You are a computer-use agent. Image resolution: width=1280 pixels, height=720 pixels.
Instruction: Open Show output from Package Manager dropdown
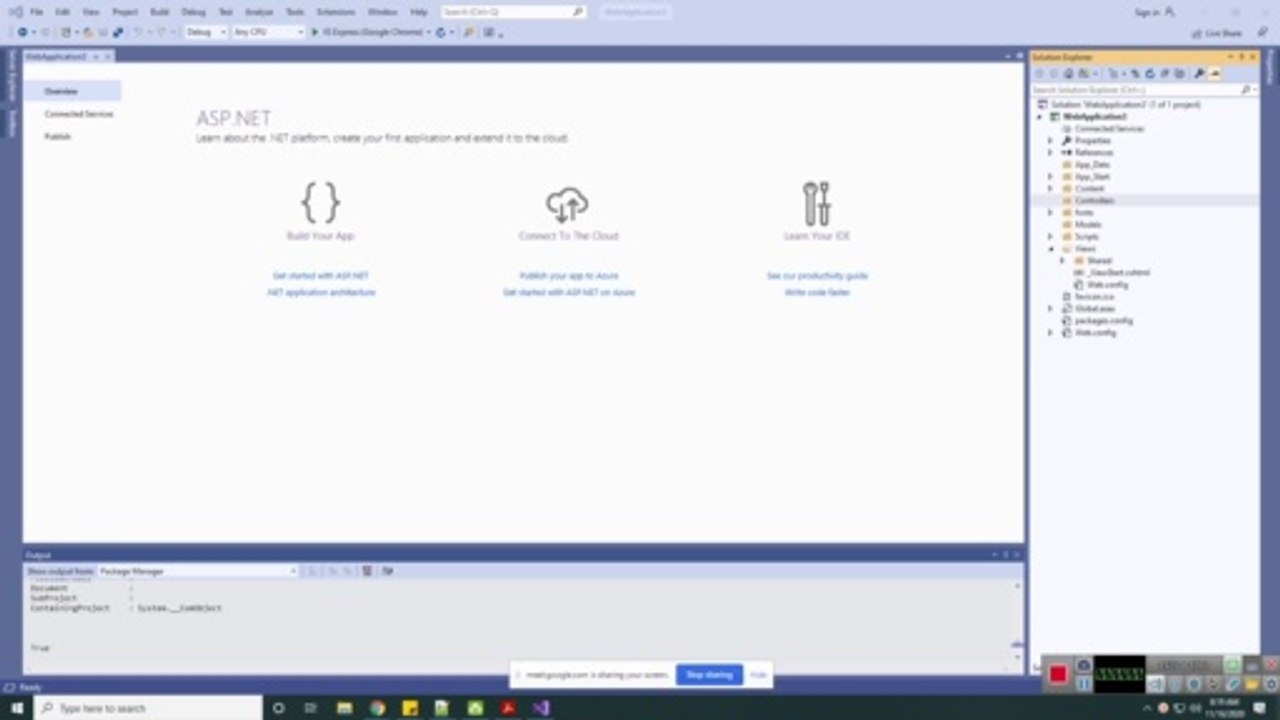(x=198, y=571)
